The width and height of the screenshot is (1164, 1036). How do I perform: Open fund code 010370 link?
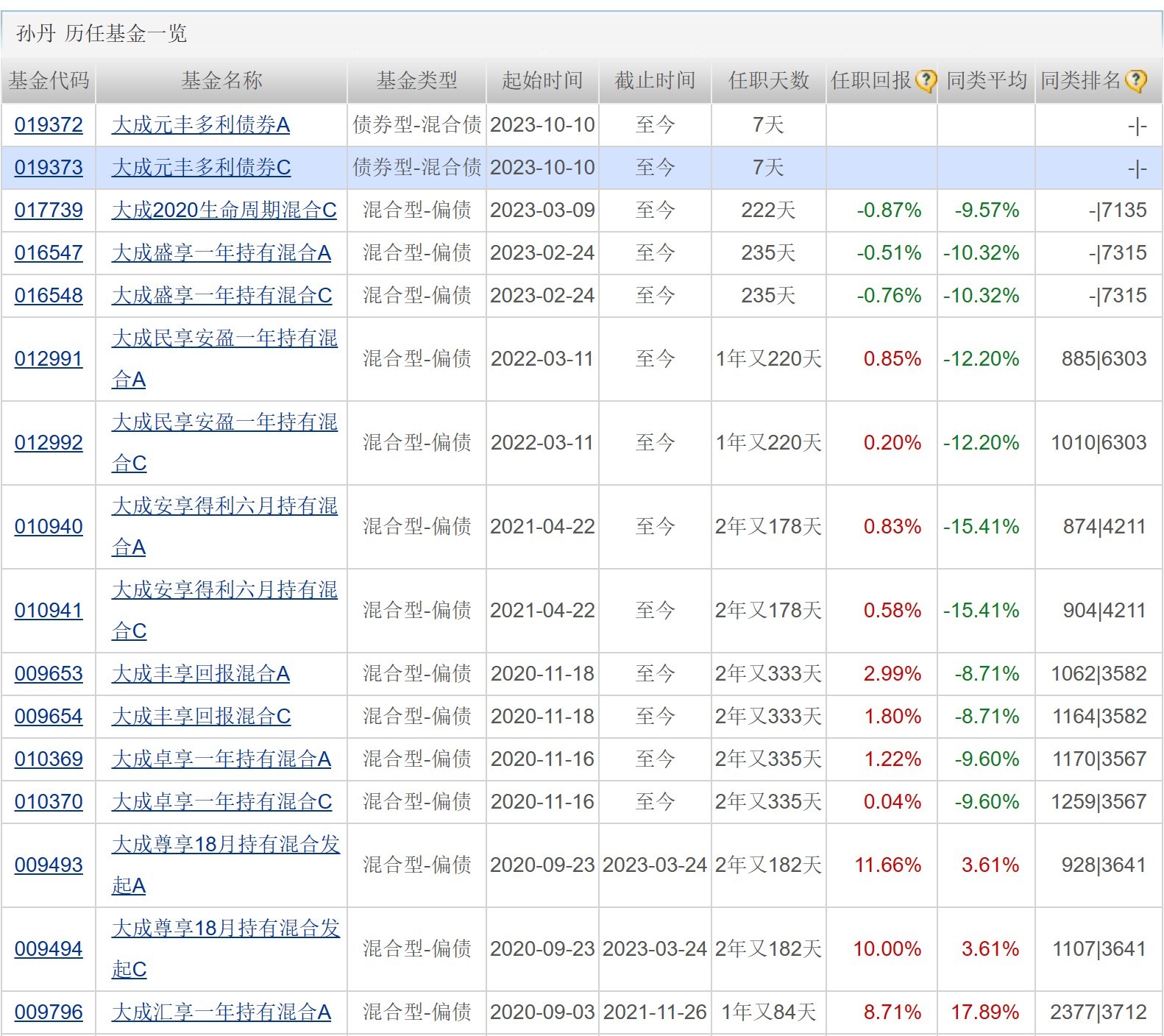pyautogui.click(x=49, y=802)
